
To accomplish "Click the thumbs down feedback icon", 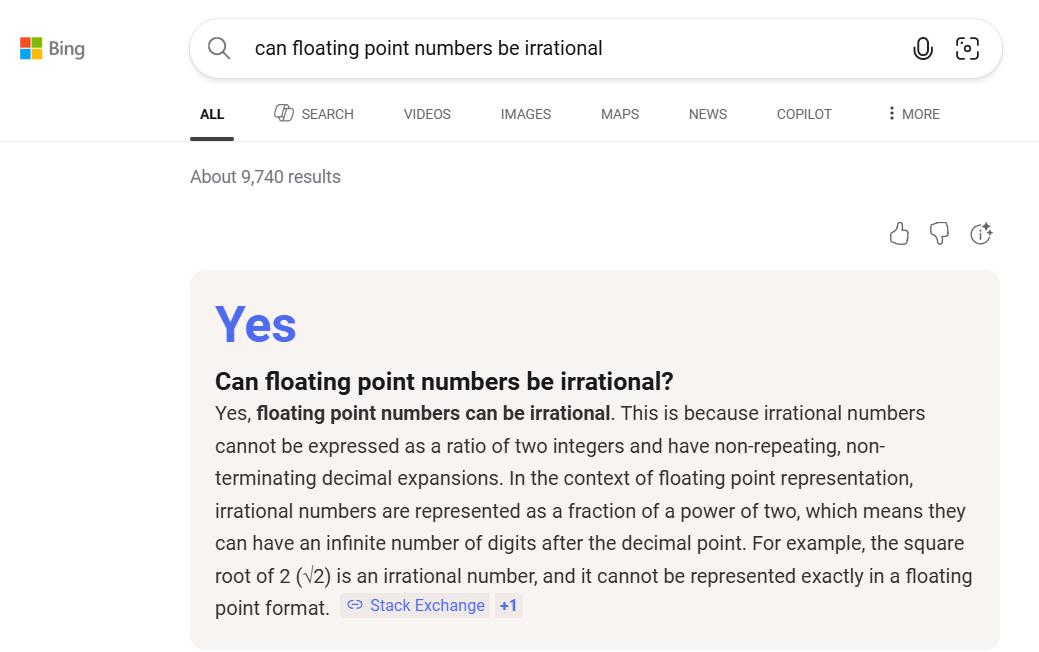I will pos(939,234).
